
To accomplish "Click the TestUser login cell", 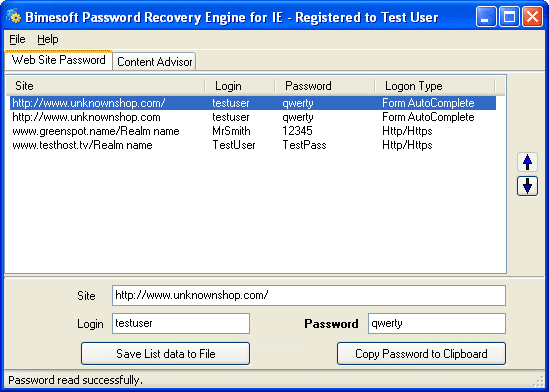I will coord(234,145).
